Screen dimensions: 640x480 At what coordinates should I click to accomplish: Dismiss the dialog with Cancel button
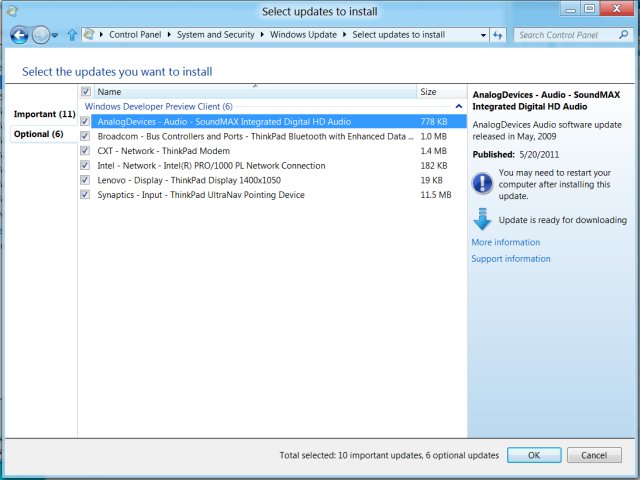coord(594,455)
